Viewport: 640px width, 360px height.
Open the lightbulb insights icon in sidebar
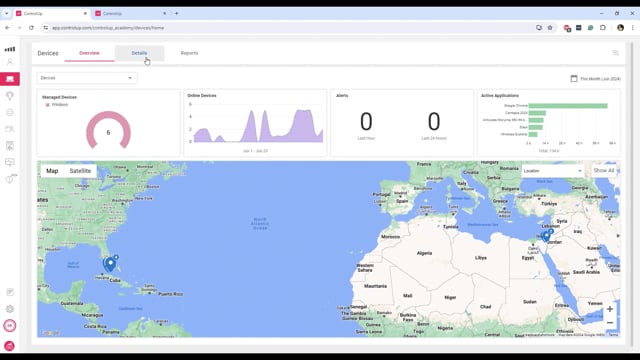[10, 96]
